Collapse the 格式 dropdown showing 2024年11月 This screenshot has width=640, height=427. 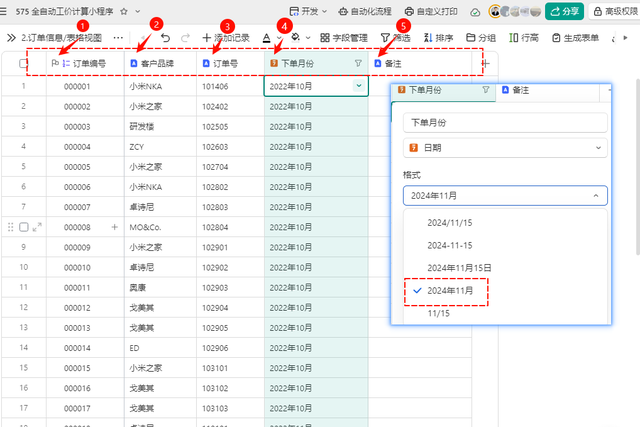click(505, 196)
